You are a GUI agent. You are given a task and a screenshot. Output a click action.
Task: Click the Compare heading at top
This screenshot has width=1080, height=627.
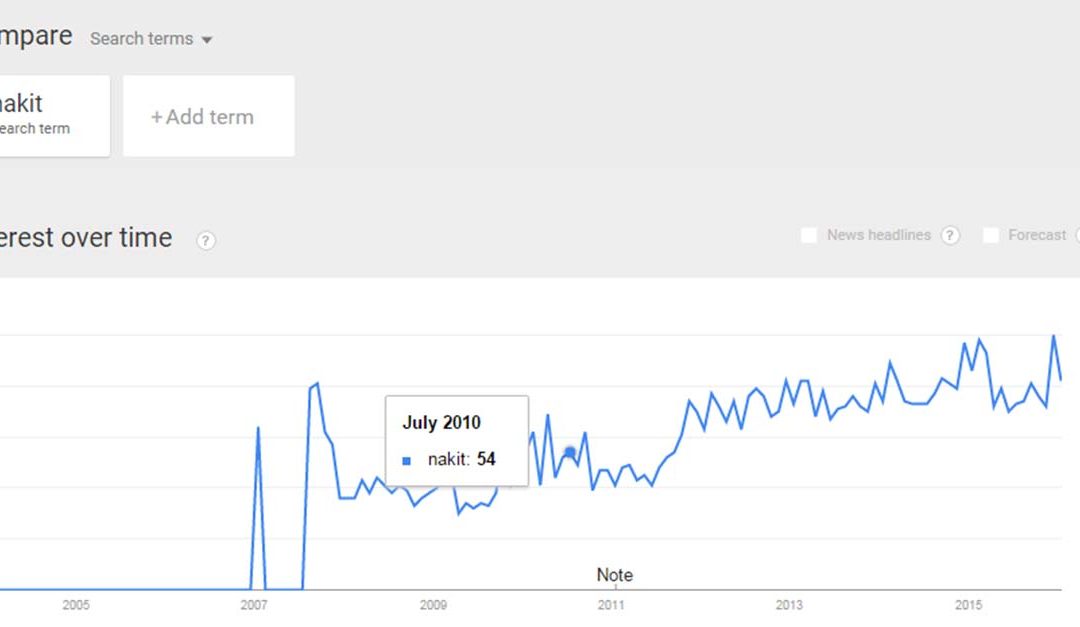[x=36, y=36]
